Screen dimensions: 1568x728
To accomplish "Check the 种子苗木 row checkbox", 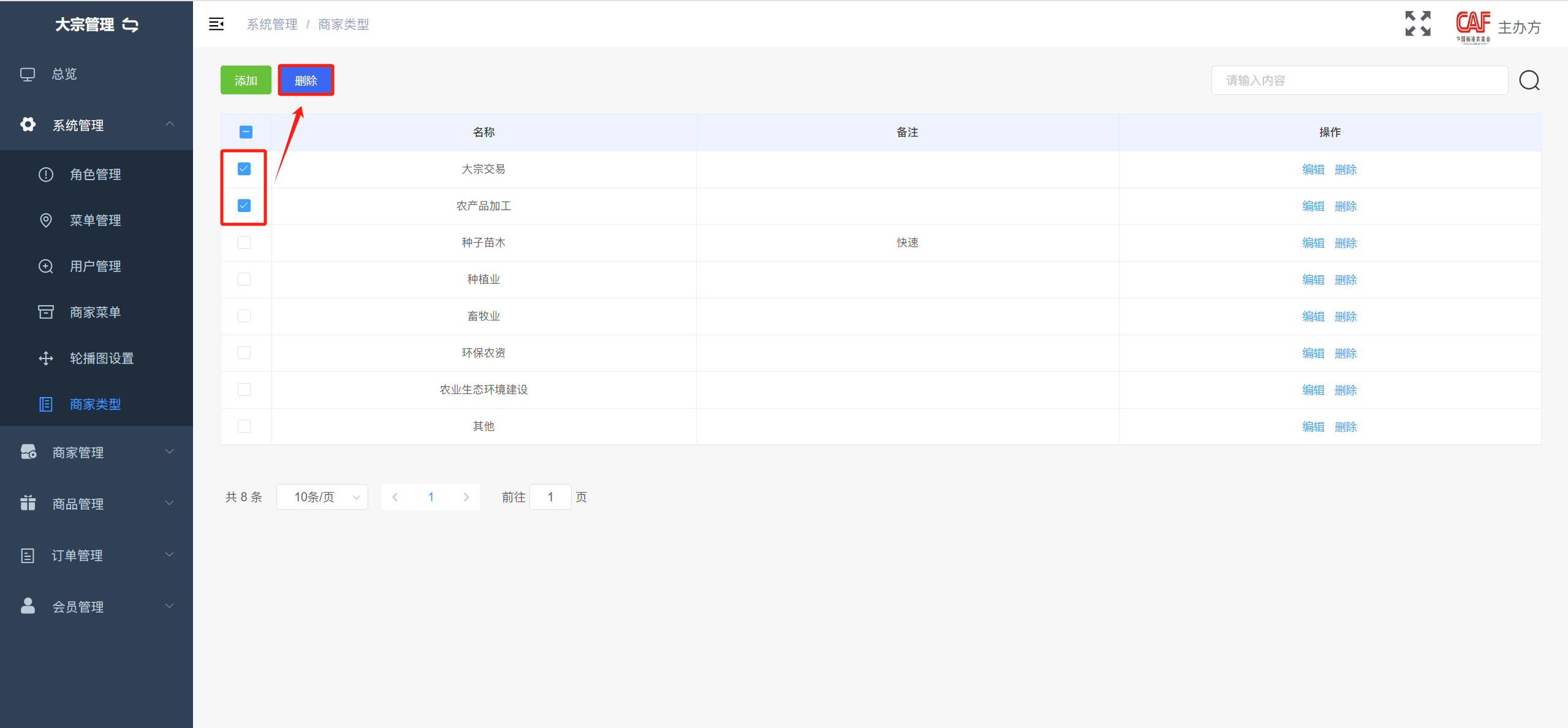I will pyautogui.click(x=244, y=243).
